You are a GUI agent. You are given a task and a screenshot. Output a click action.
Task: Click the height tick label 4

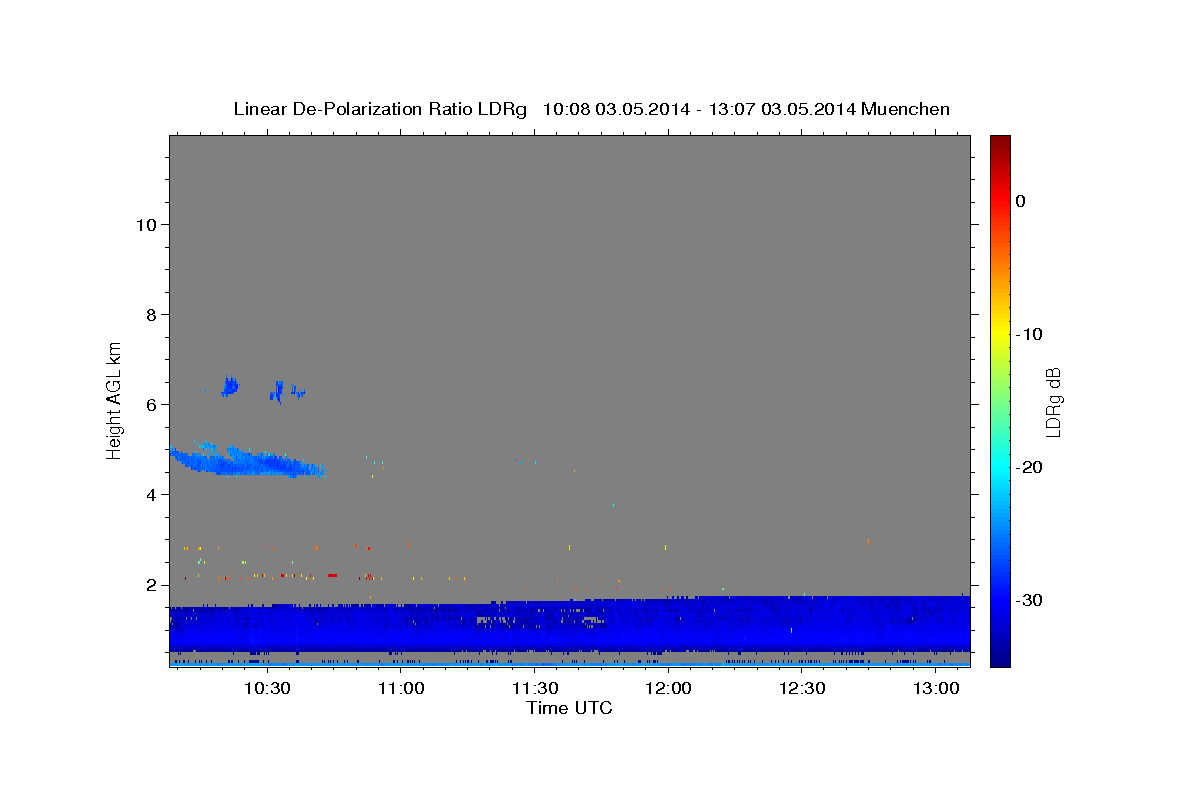(150, 495)
